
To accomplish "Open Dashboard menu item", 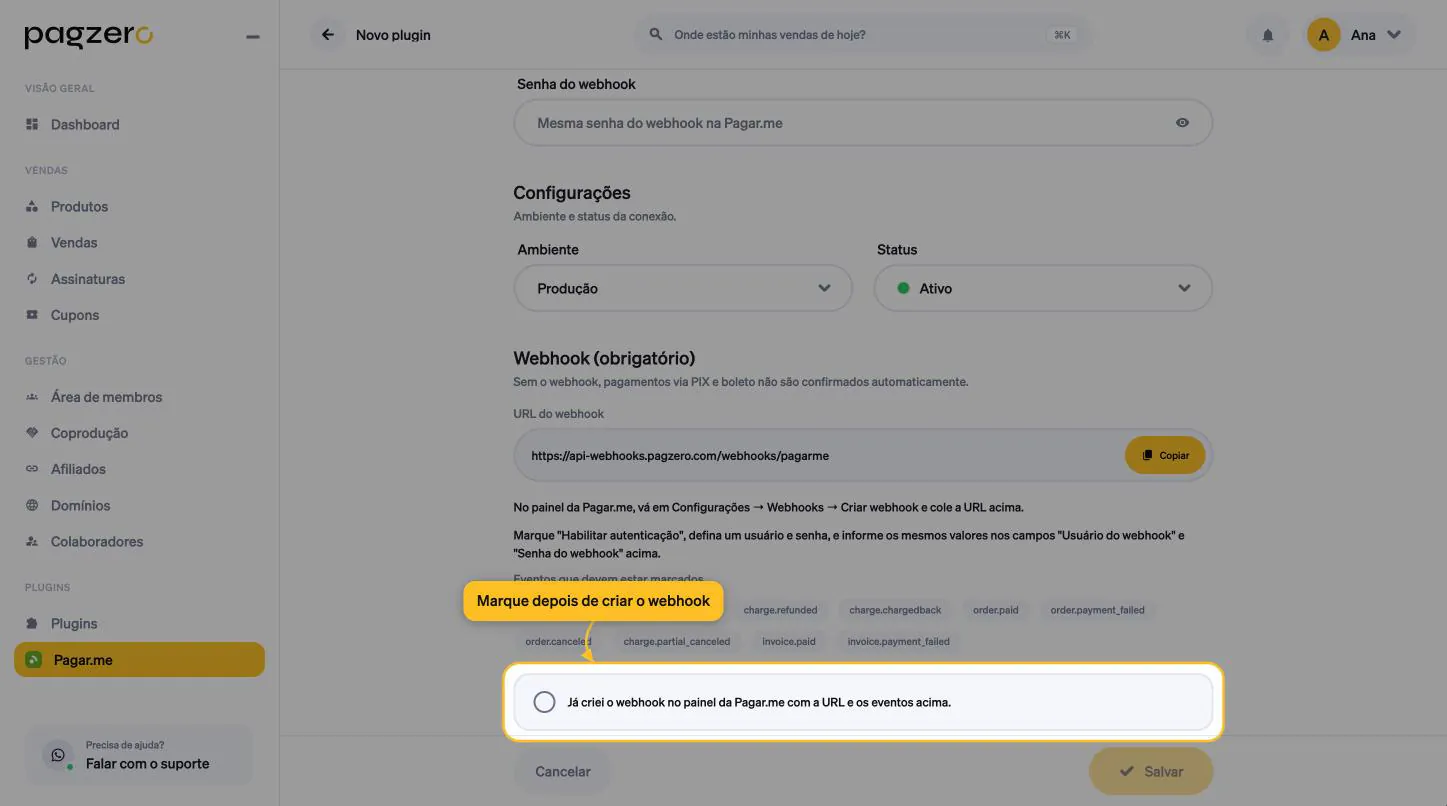I will [139, 125].
